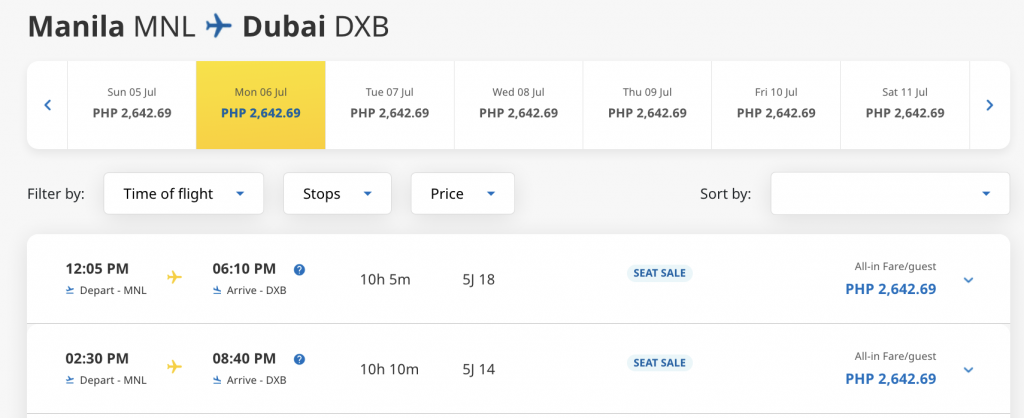Click yellow plane icon for 12:05 PM flight
This screenshot has width=1024, height=418.
pos(174,277)
